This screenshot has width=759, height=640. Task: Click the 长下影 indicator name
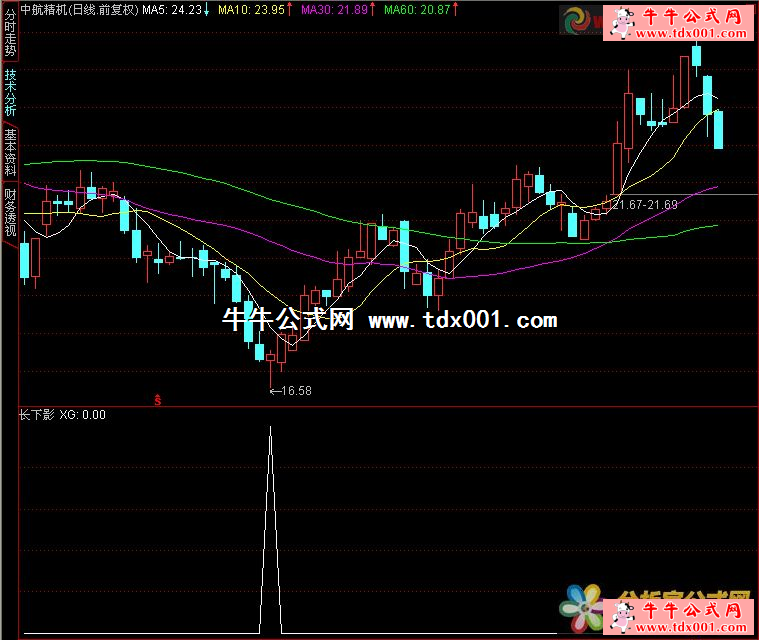coord(37,415)
